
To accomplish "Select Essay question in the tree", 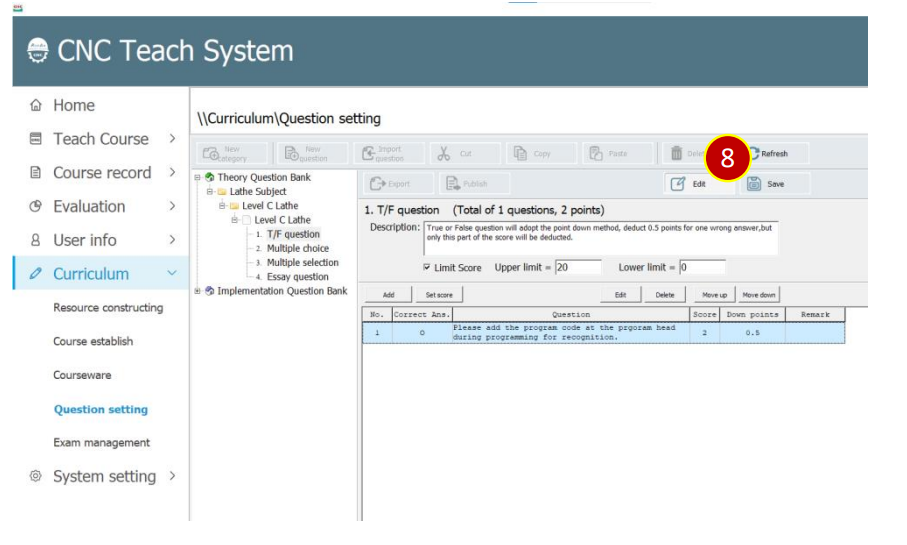I will click(297, 277).
